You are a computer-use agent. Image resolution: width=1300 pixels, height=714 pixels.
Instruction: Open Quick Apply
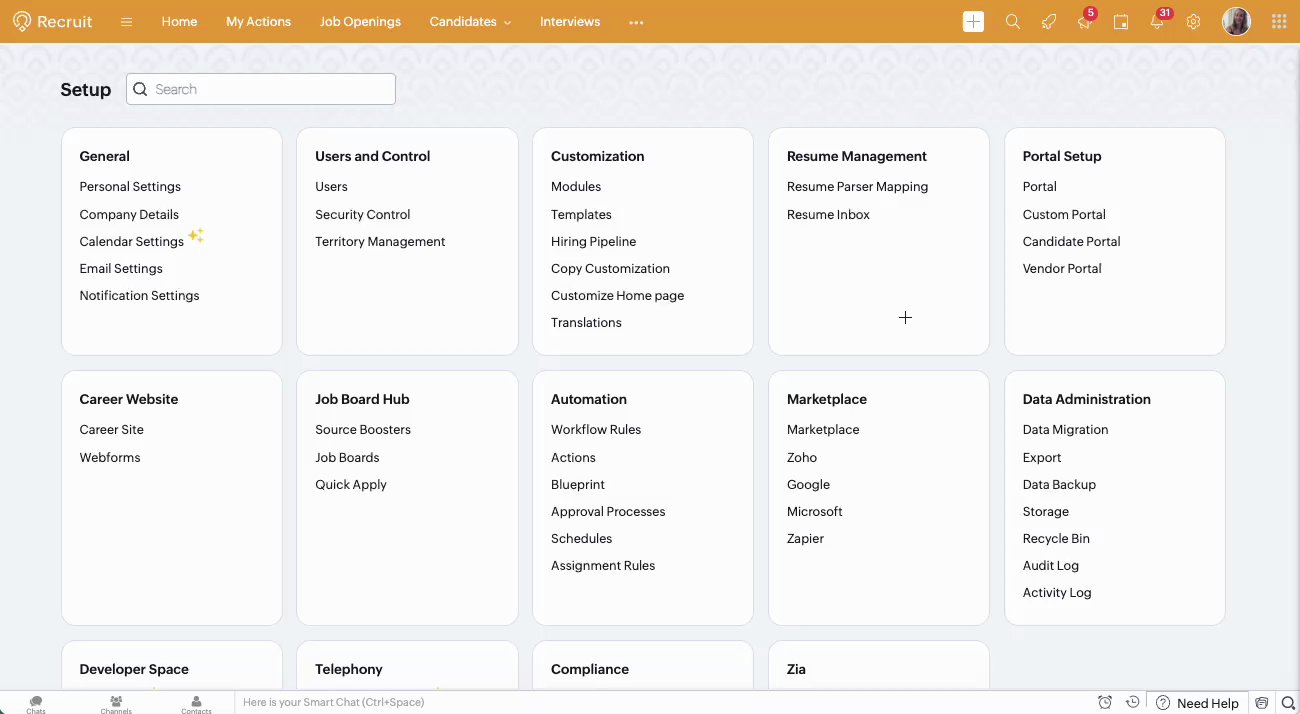point(351,485)
